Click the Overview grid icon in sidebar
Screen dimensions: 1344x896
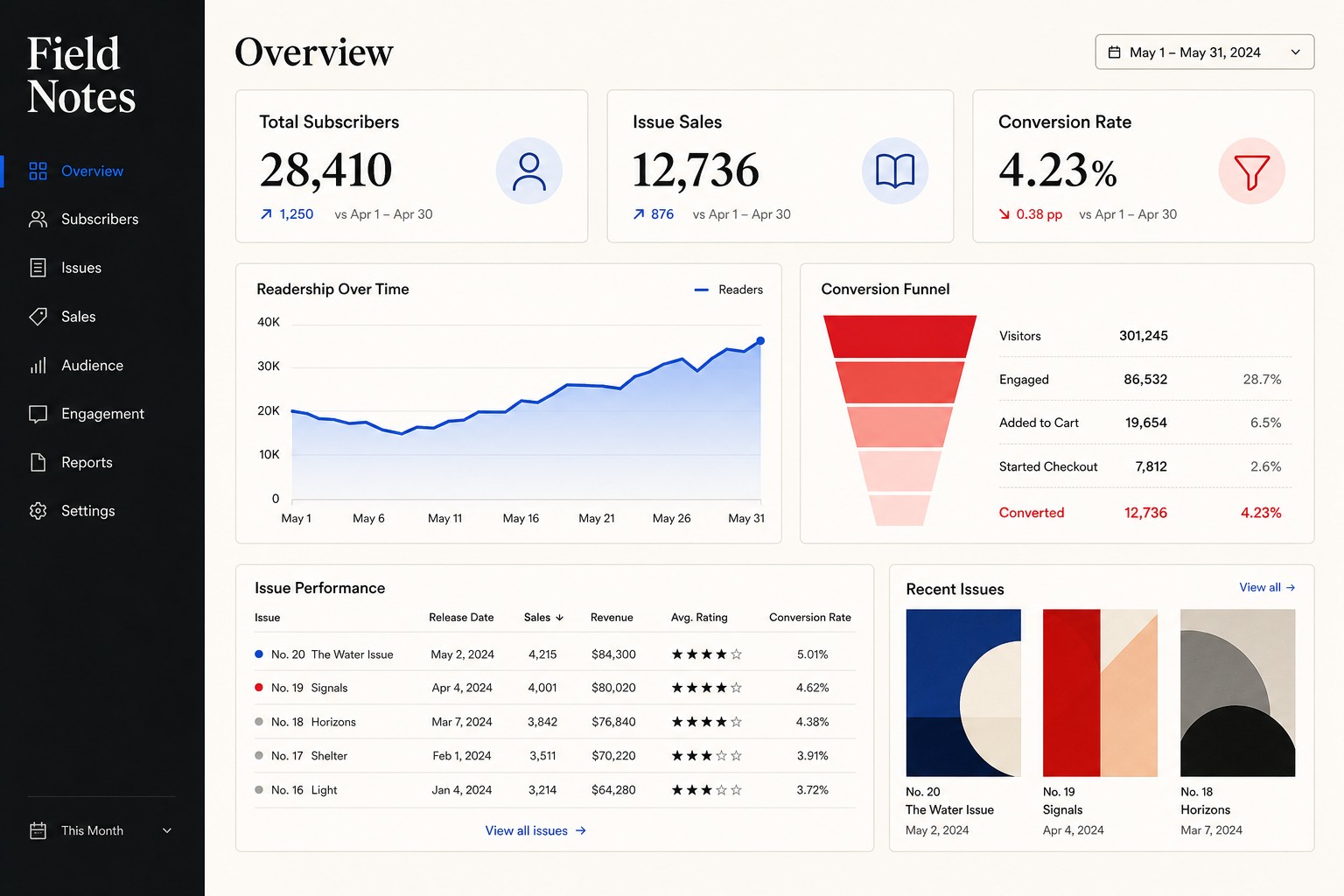pyautogui.click(x=38, y=171)
